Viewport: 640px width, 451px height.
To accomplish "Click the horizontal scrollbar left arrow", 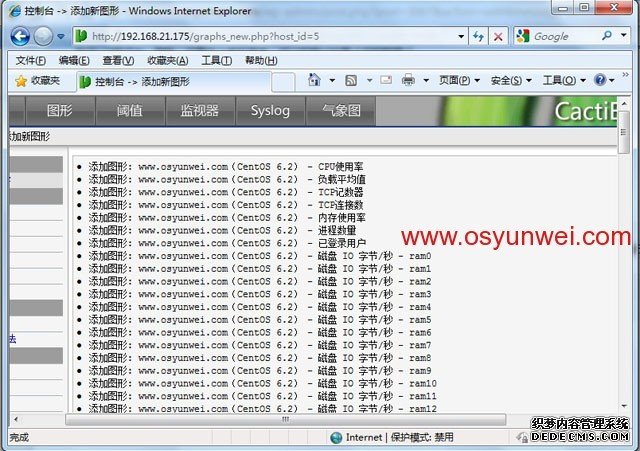I will (x=16, y=419).
